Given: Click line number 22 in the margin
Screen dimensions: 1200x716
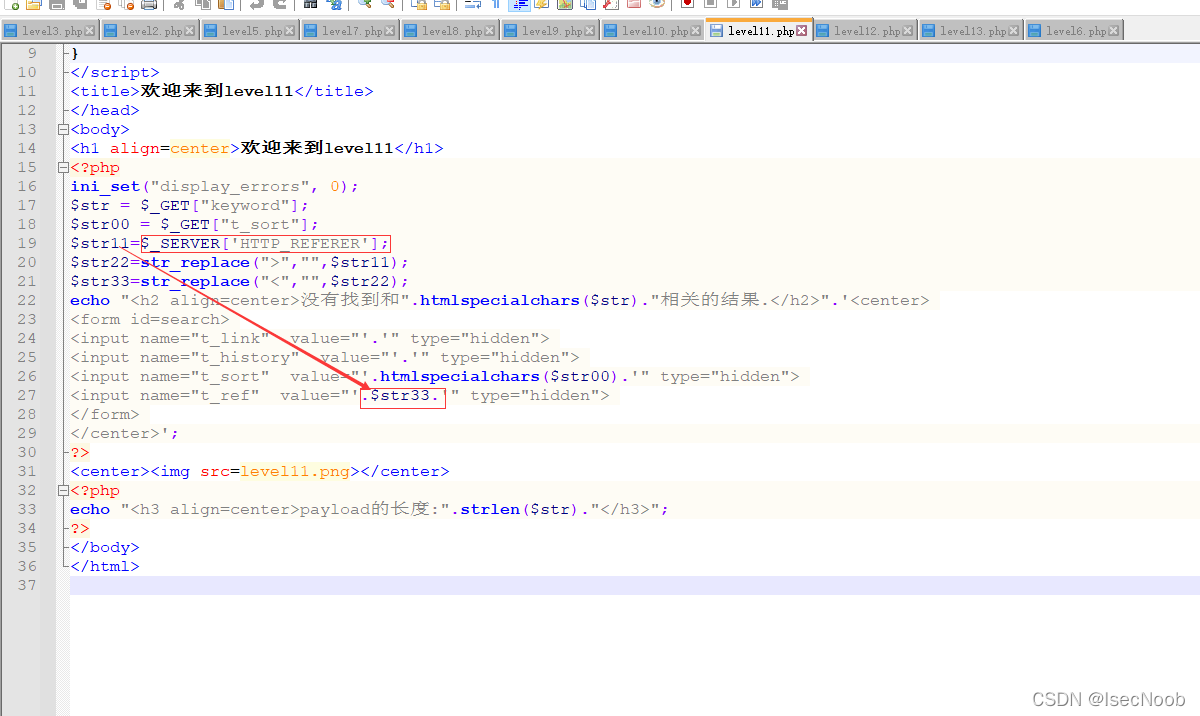Looking at the screenshot, I should coord(27,300).
